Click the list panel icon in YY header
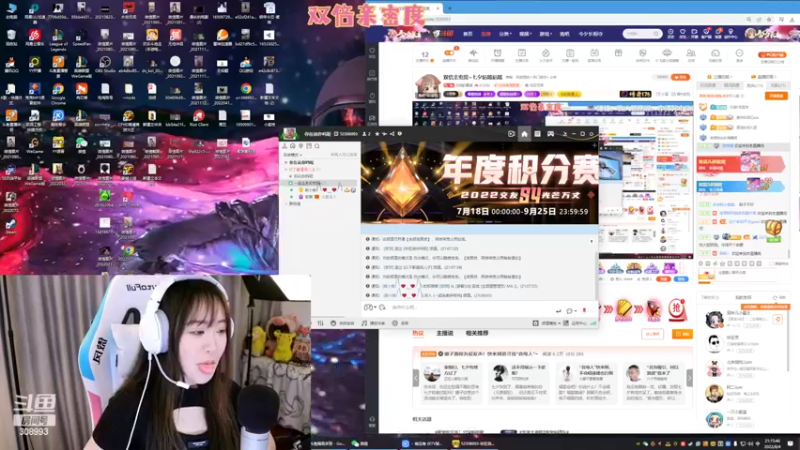The width and height of the screenshot is (800, 450). tap(537, 134)
